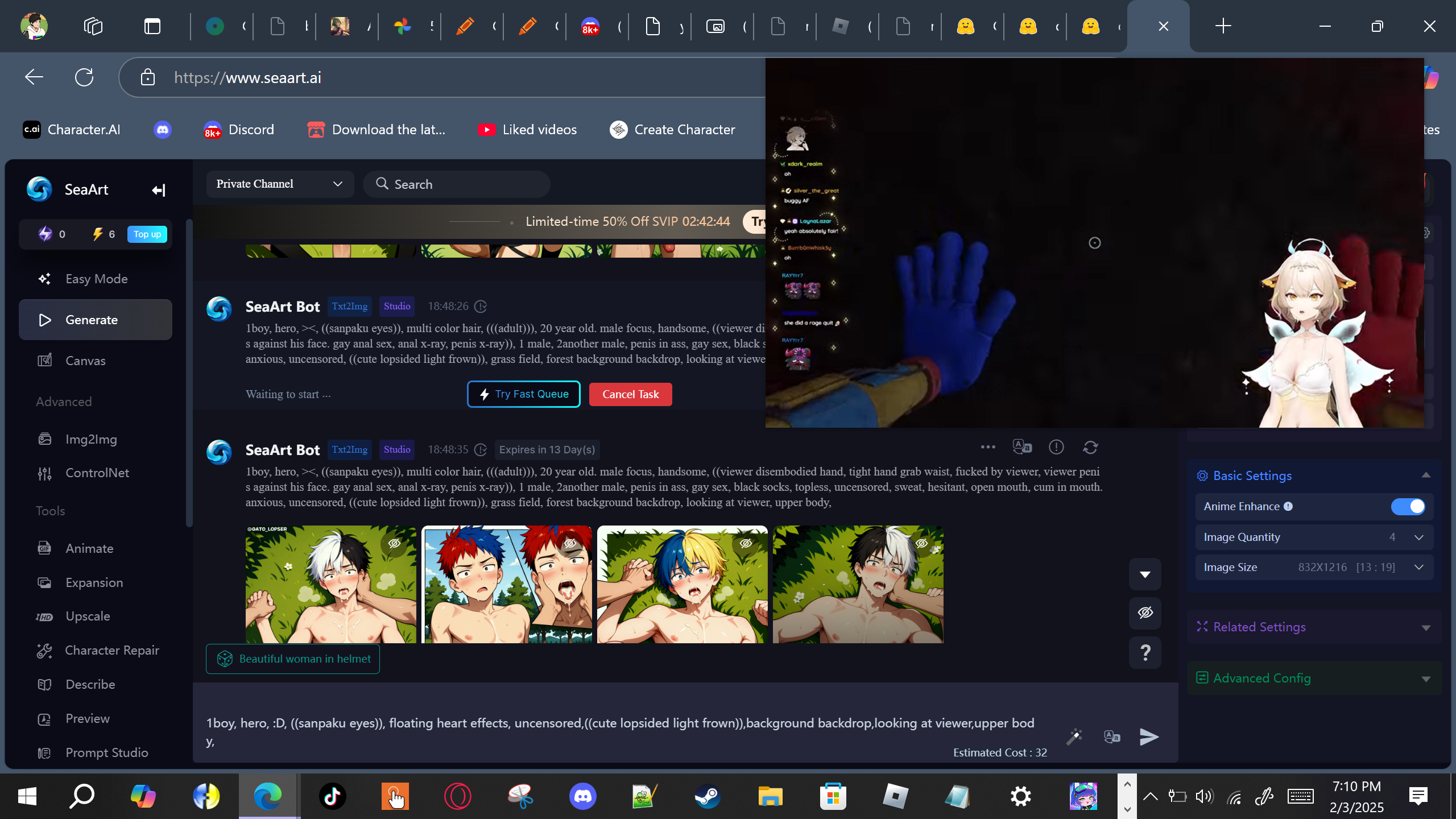Reload the page with the refresh icon

(84, 77)
